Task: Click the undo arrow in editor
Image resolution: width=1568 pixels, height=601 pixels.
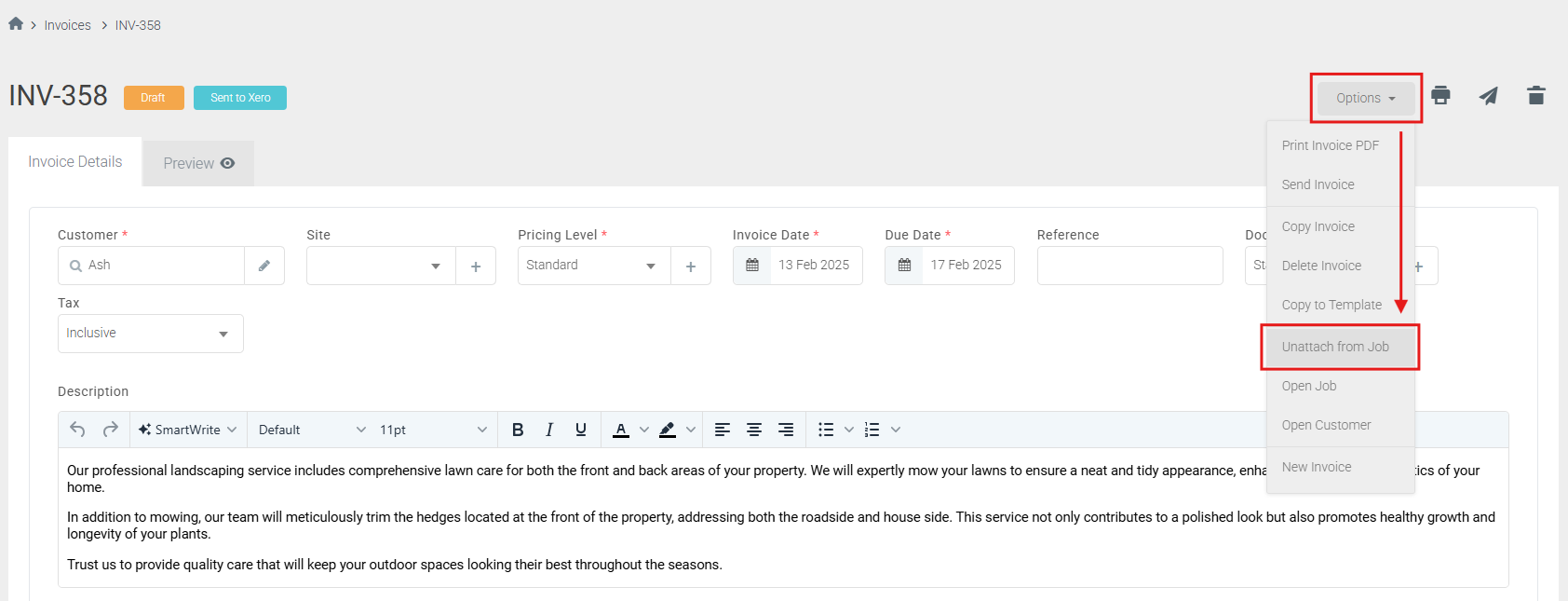Action: click(77, 430)
